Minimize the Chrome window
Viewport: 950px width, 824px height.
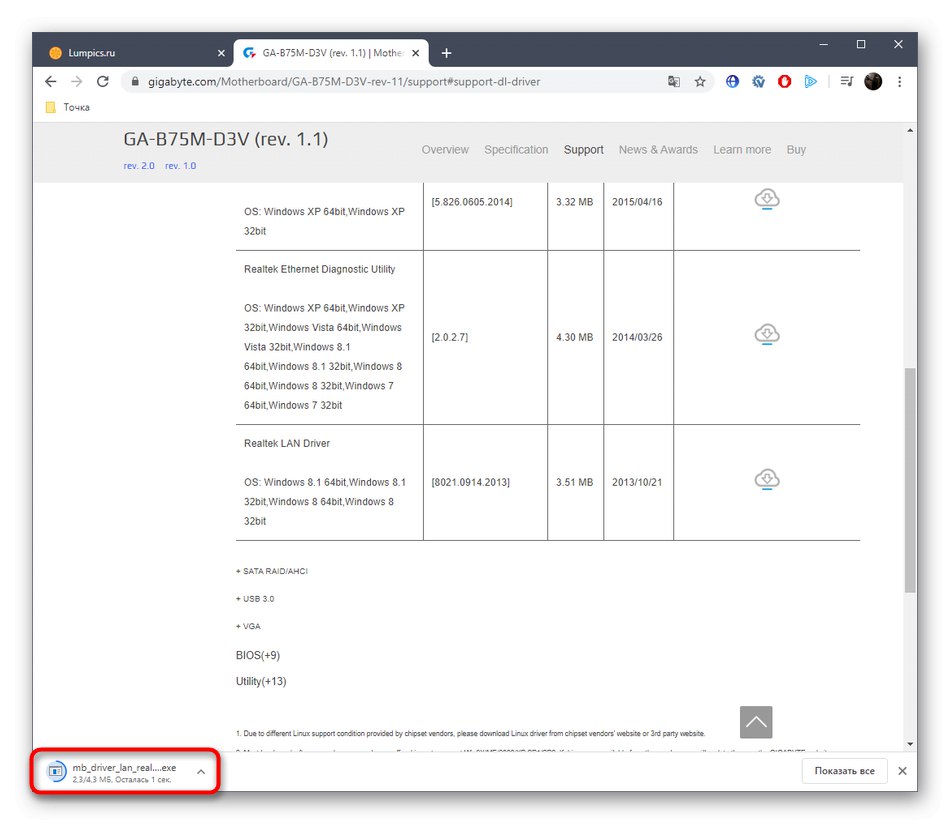(823, 44)
